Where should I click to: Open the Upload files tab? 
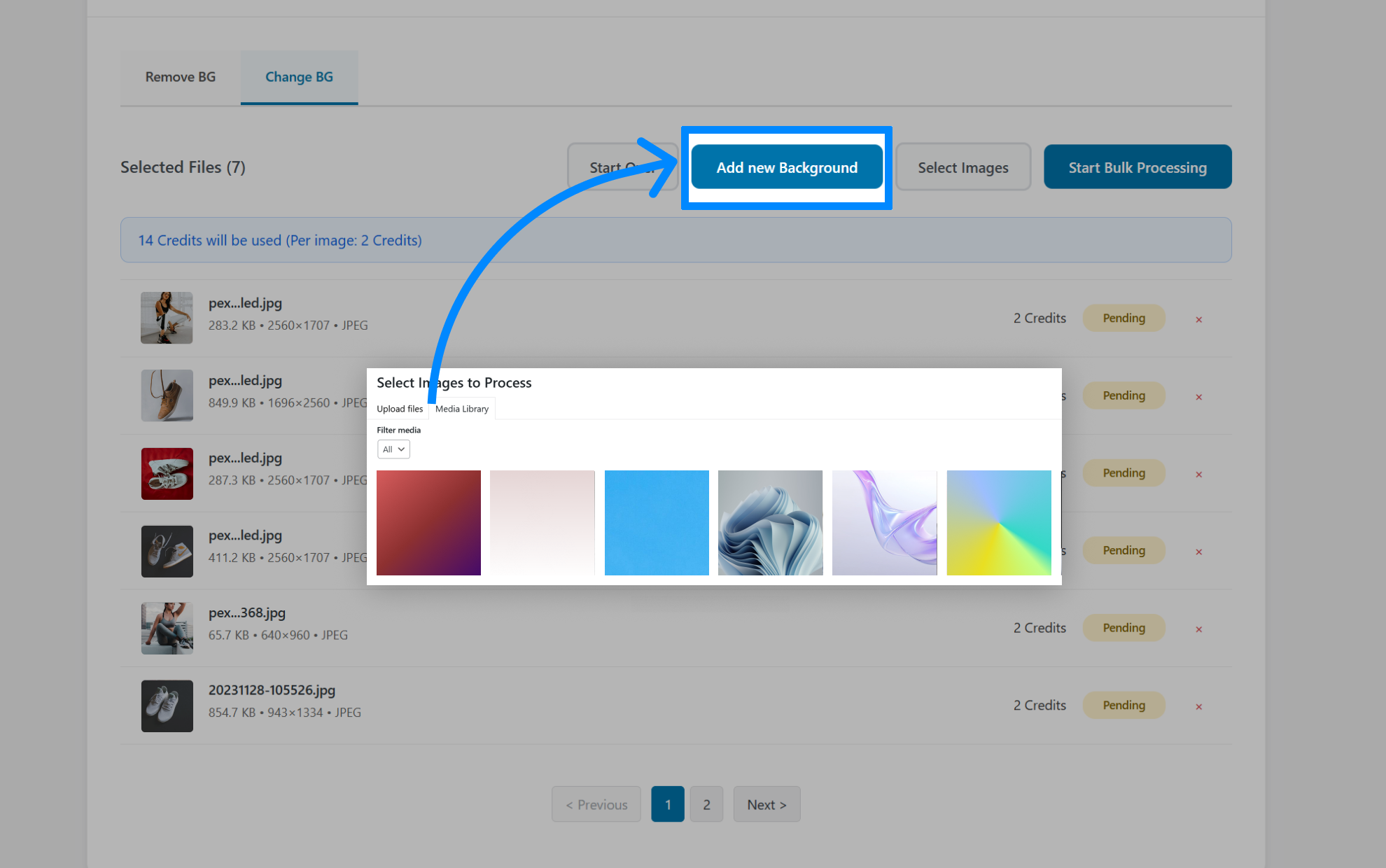point(400,409)
